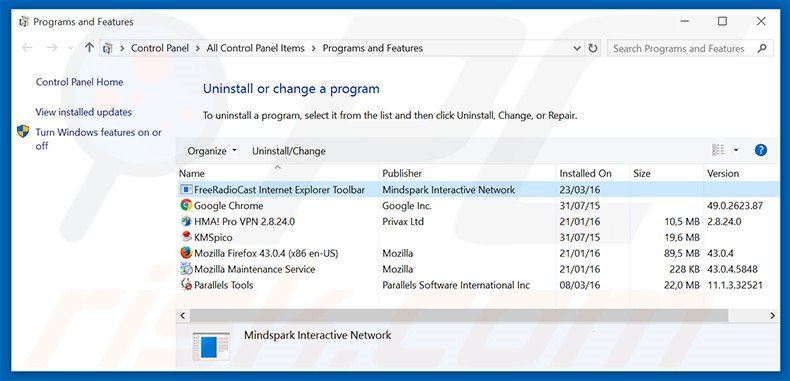
Task: Click the Mozilla Maintenance Service icon
Action: pyautogui.click(x=186, y=269)
